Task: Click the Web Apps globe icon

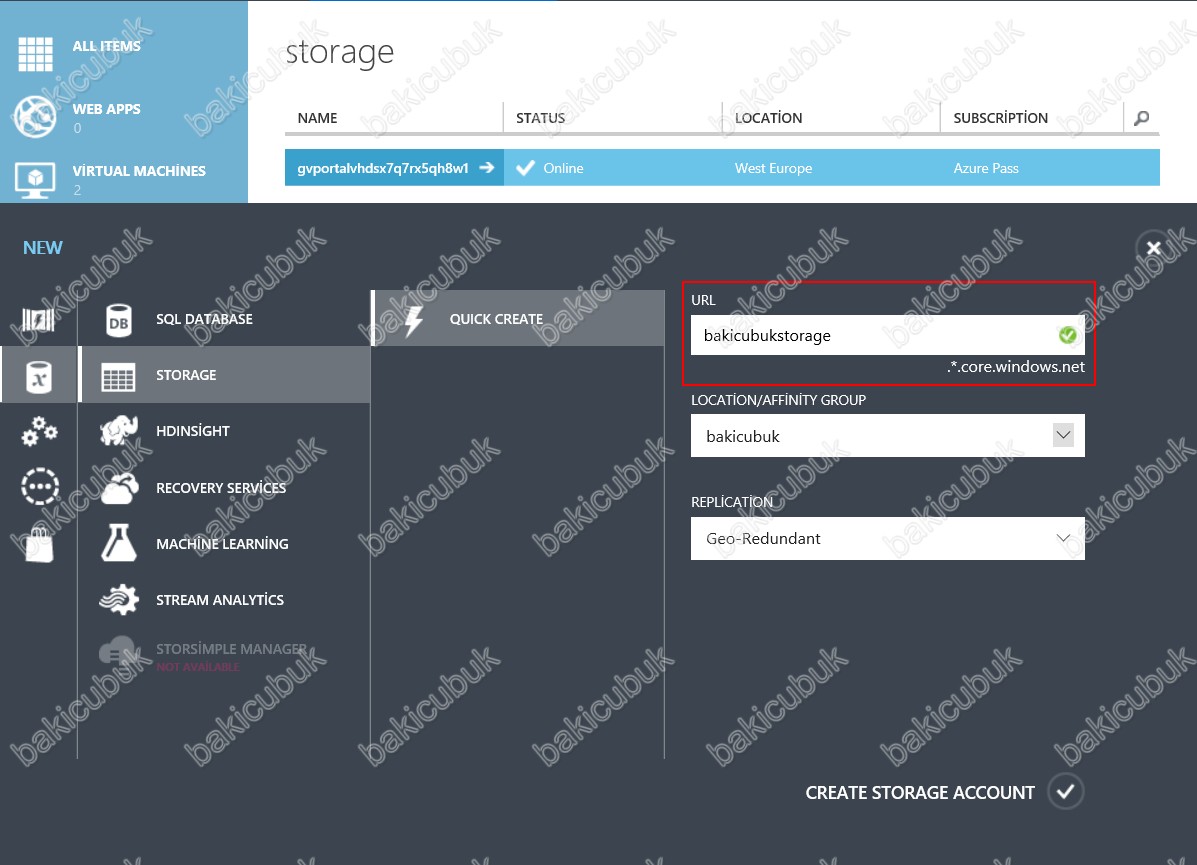Action: (35, 117)
